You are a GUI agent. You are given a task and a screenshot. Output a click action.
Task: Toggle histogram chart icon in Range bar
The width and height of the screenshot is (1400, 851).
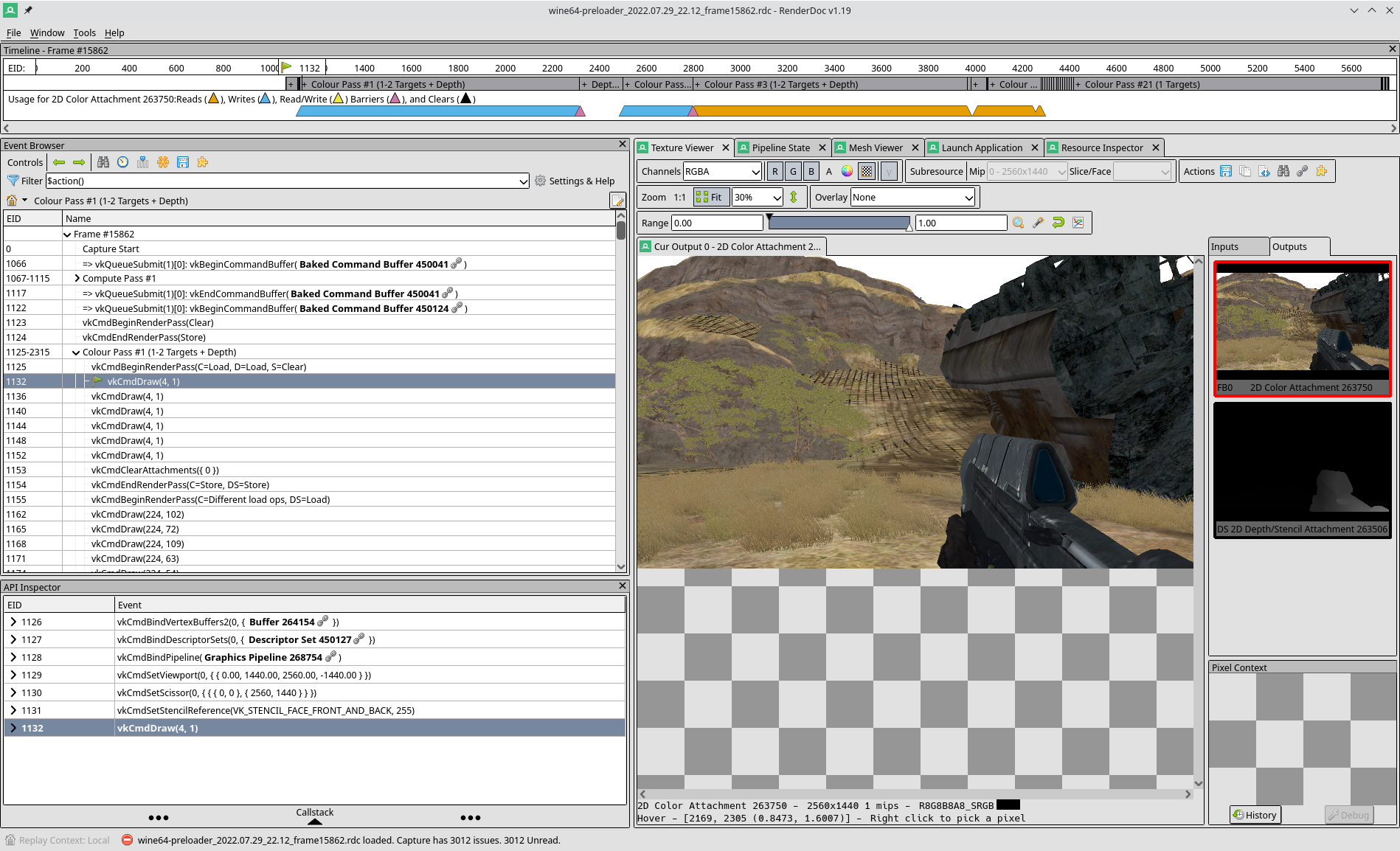[1078, 223]
